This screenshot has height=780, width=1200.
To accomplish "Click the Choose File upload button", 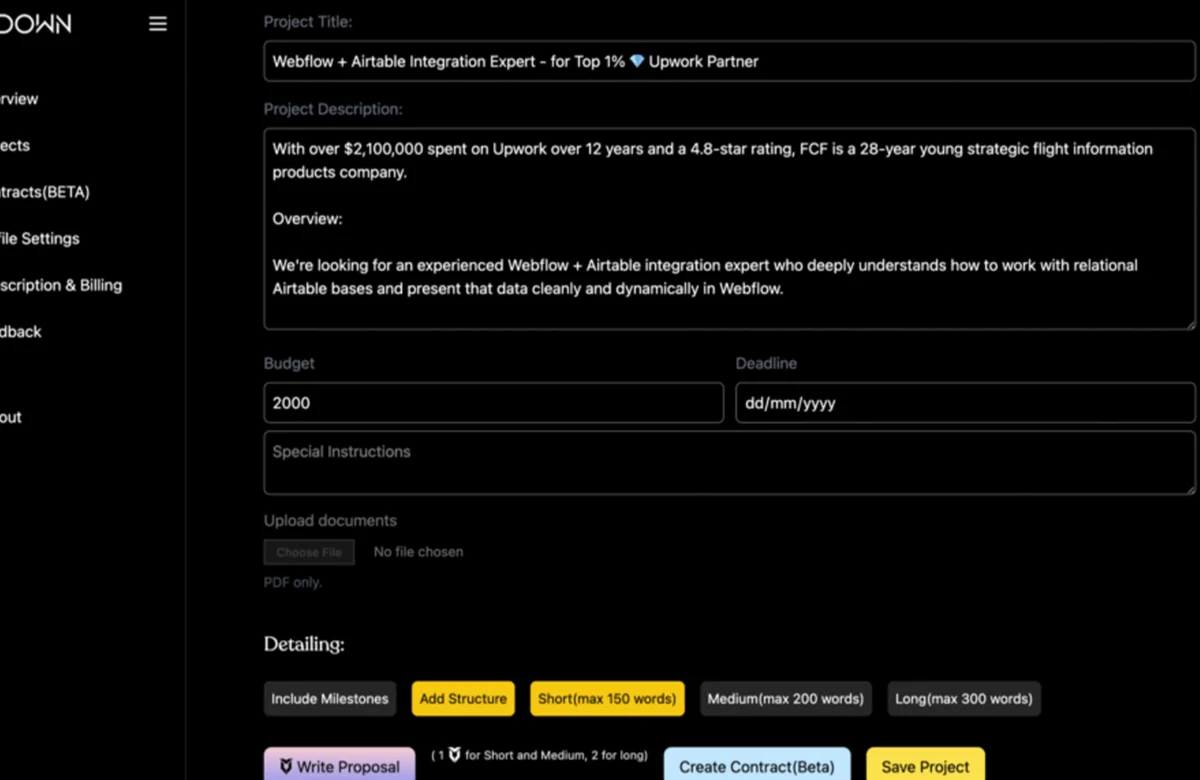I will tap(309, 552).
